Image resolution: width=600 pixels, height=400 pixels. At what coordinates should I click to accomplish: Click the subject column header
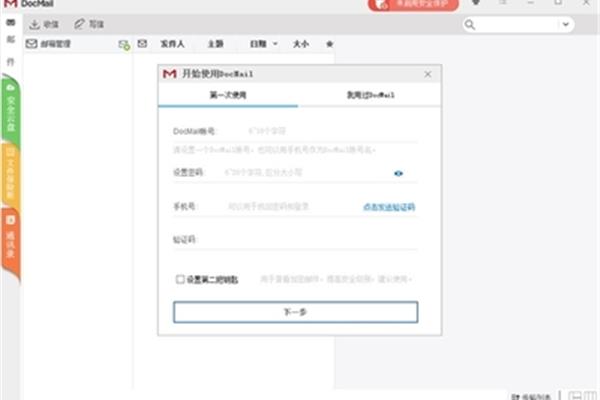[x=215, y=44]
